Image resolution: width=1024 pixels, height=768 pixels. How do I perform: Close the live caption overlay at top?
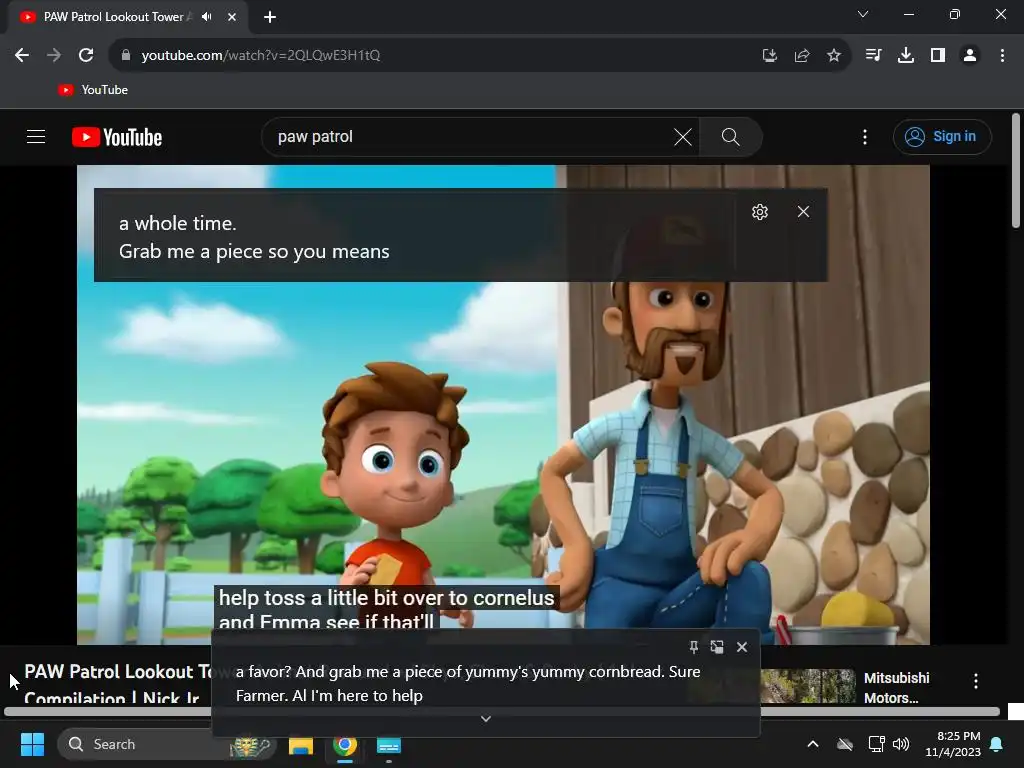(803, 212)
